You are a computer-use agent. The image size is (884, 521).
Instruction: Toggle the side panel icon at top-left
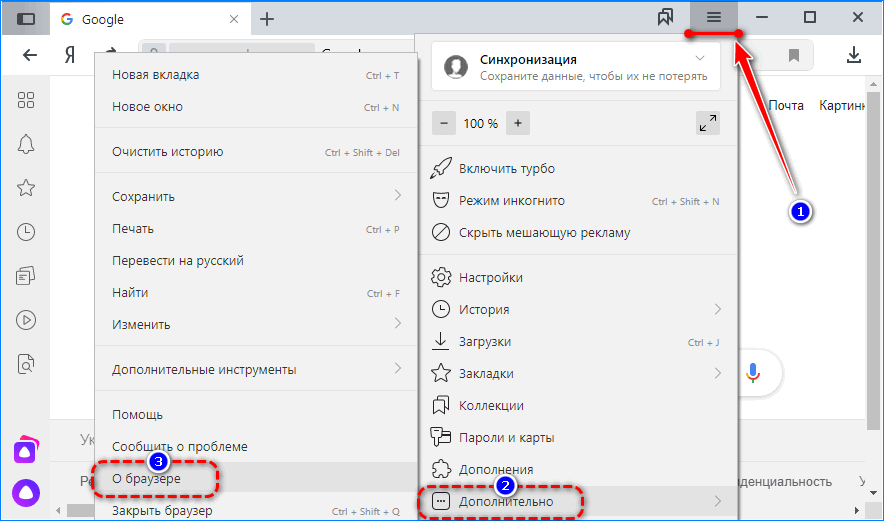coord(27,19)
